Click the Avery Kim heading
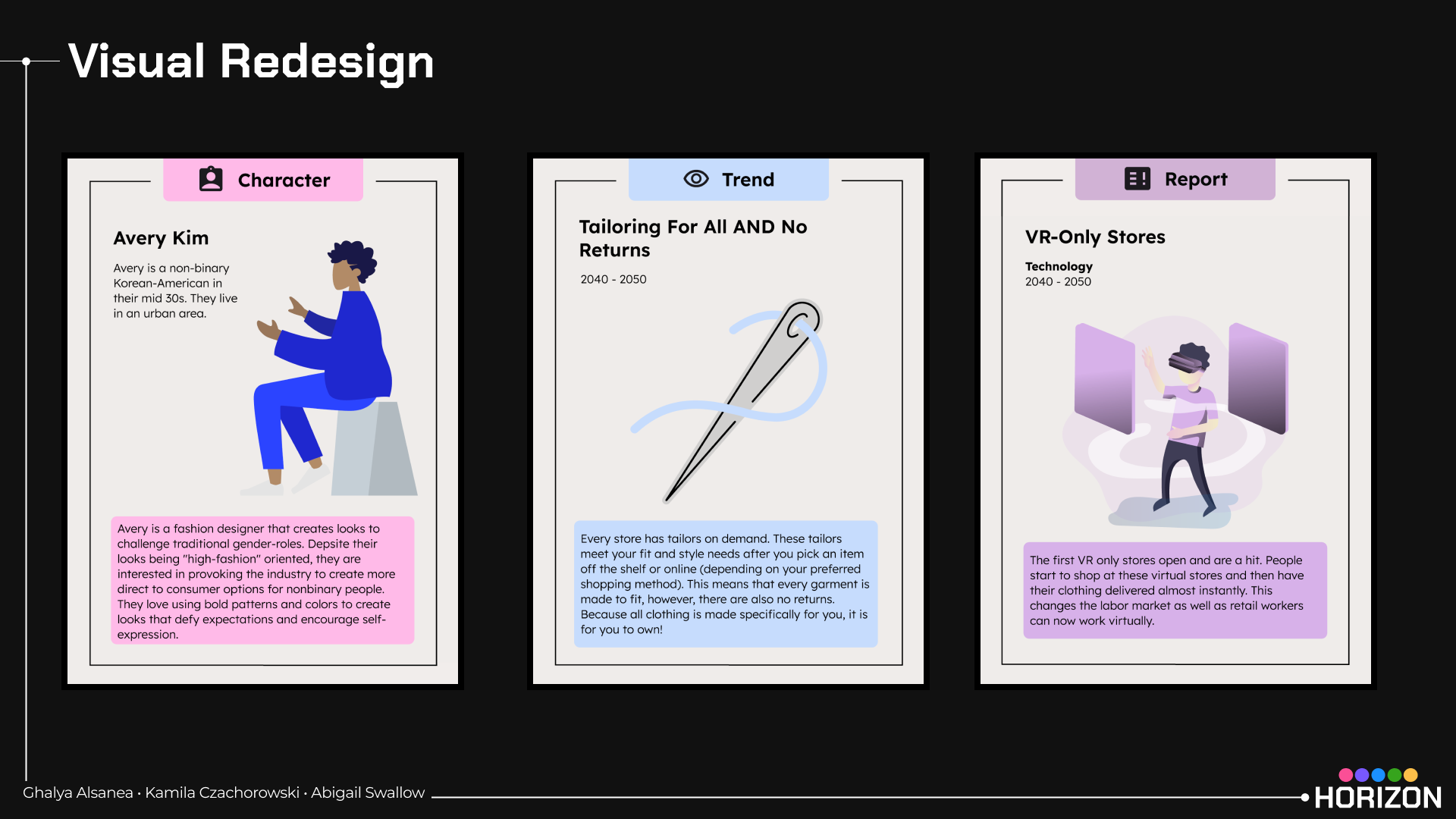The height and width of the screenshot is (819, 1456). tap(161, 238)
